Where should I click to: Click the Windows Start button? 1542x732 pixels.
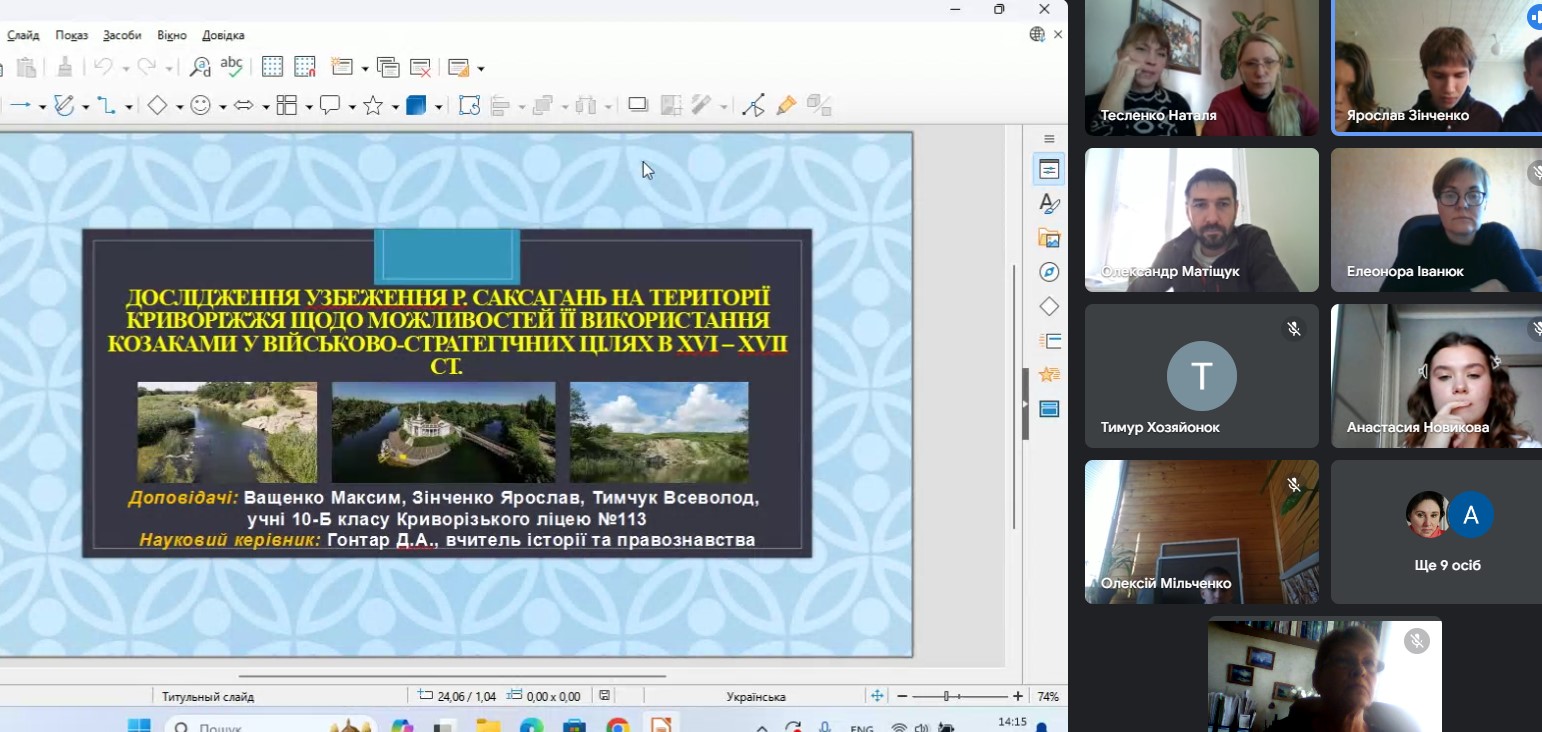[x=139, y=727]
